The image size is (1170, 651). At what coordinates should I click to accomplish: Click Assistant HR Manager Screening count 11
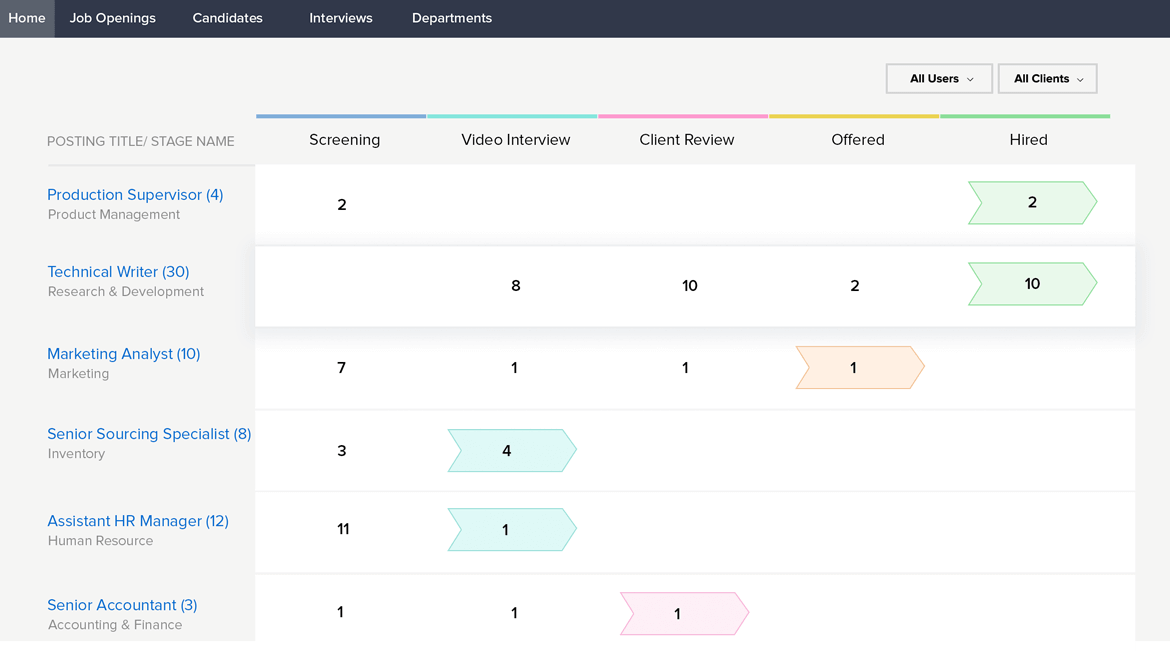(x=343, y=529)
